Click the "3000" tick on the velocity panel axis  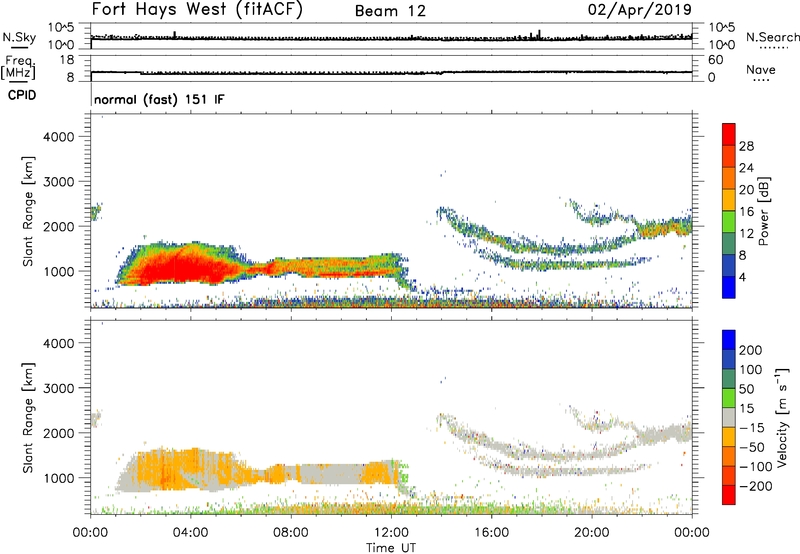tap(59, 388)
